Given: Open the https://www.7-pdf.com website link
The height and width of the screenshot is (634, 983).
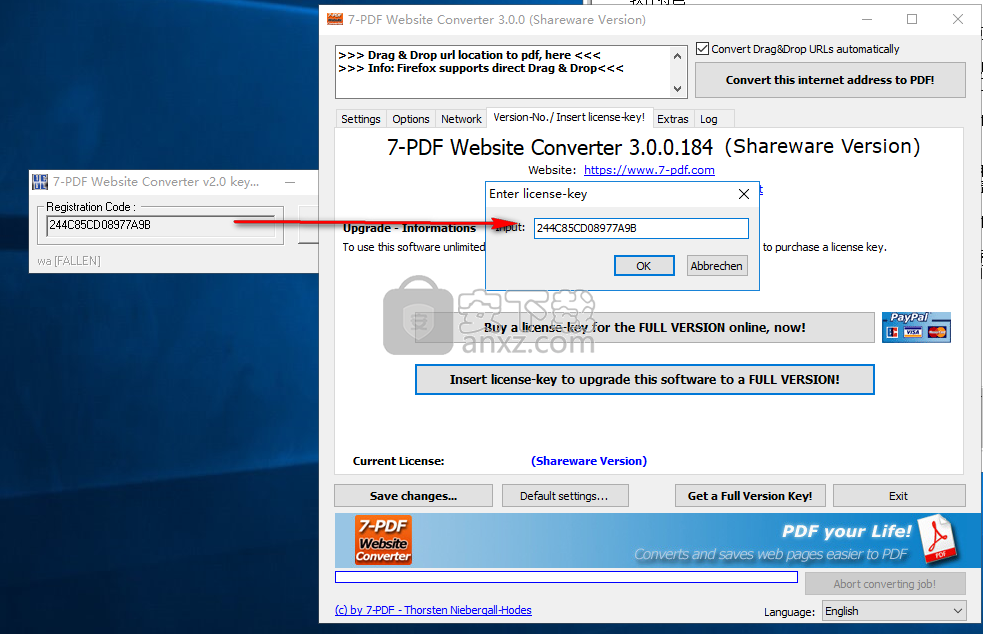Looking at the screenshot, I should 649,170.
